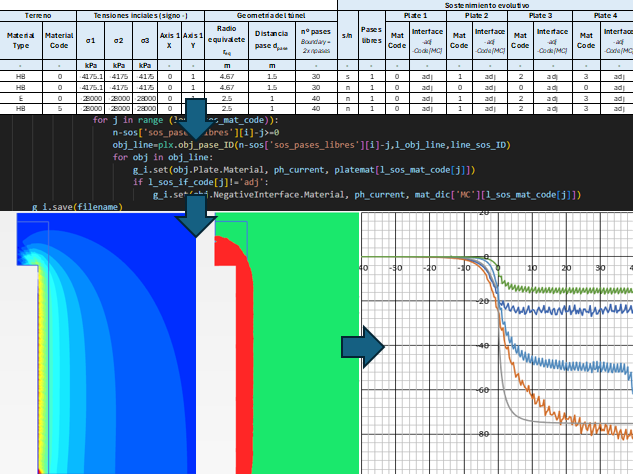Select the Plate 3 column header
The image size is (633, 474).
point(540,16)
